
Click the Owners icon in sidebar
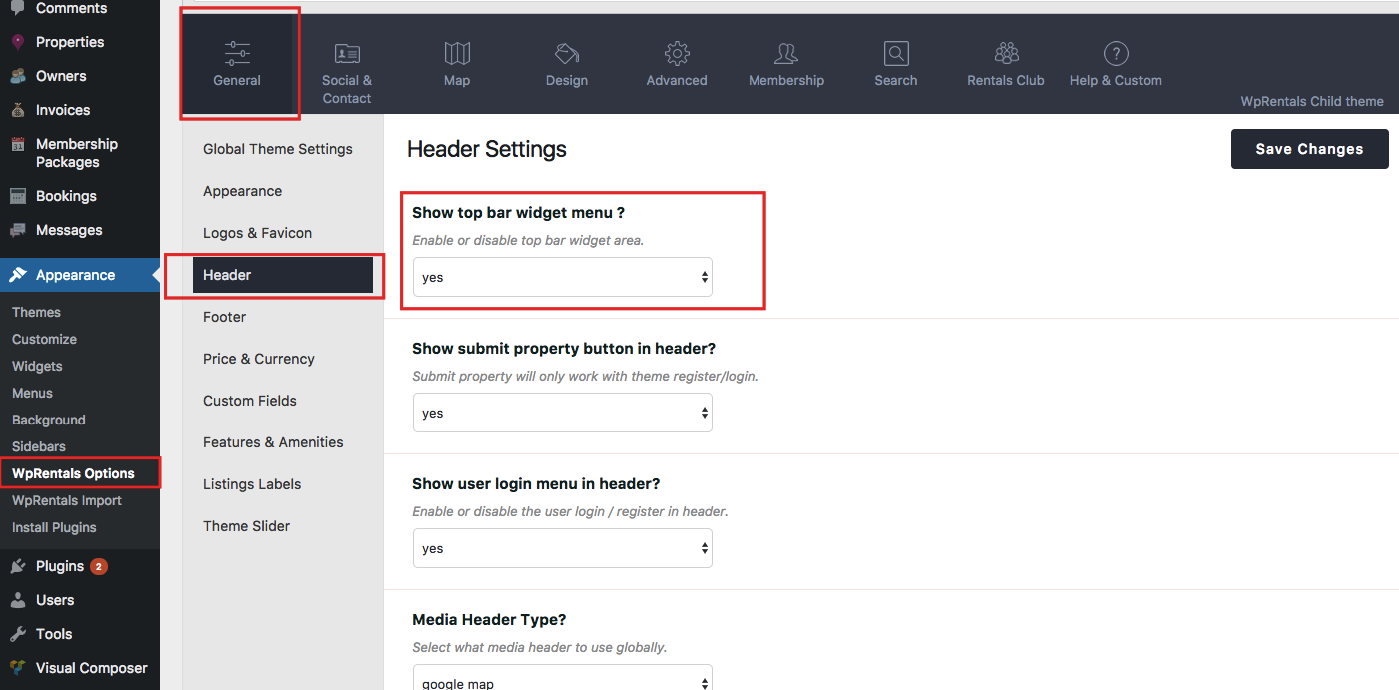18,76
